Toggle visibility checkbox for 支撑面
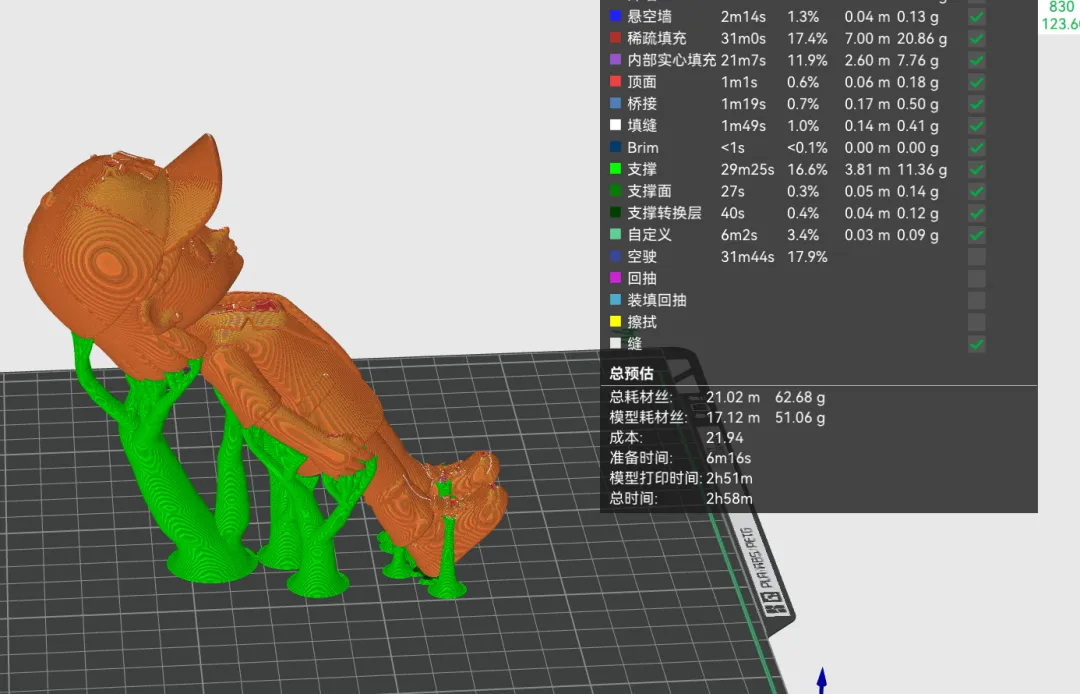 click(976, 191)
